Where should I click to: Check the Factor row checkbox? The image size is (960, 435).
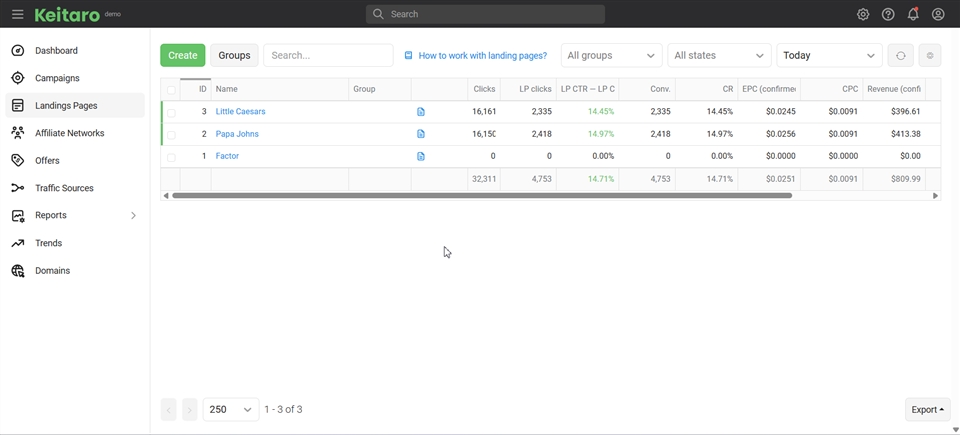click(x=171, y=157)
